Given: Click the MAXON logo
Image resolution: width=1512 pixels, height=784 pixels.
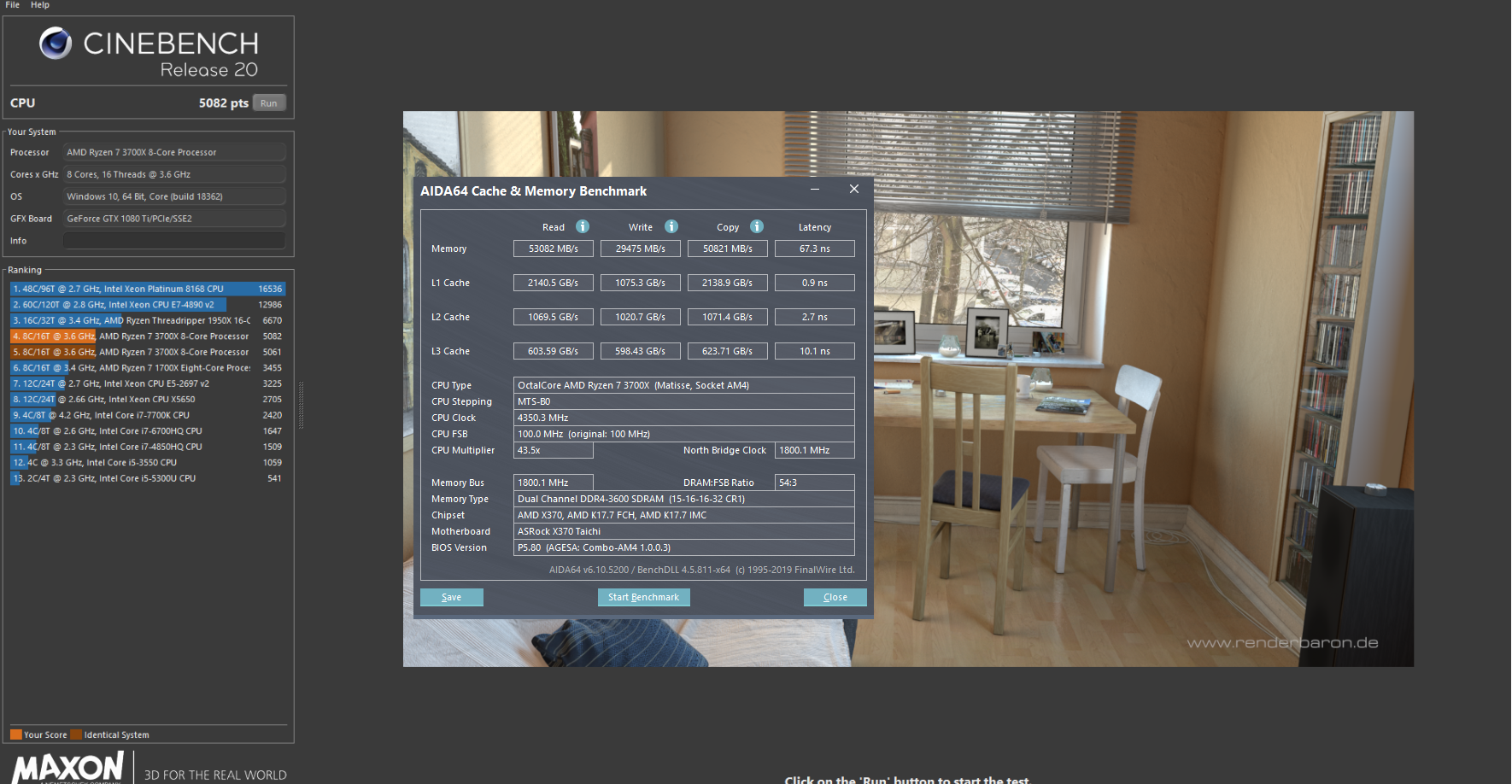Looking at the screenshot, I should (68, 768).
